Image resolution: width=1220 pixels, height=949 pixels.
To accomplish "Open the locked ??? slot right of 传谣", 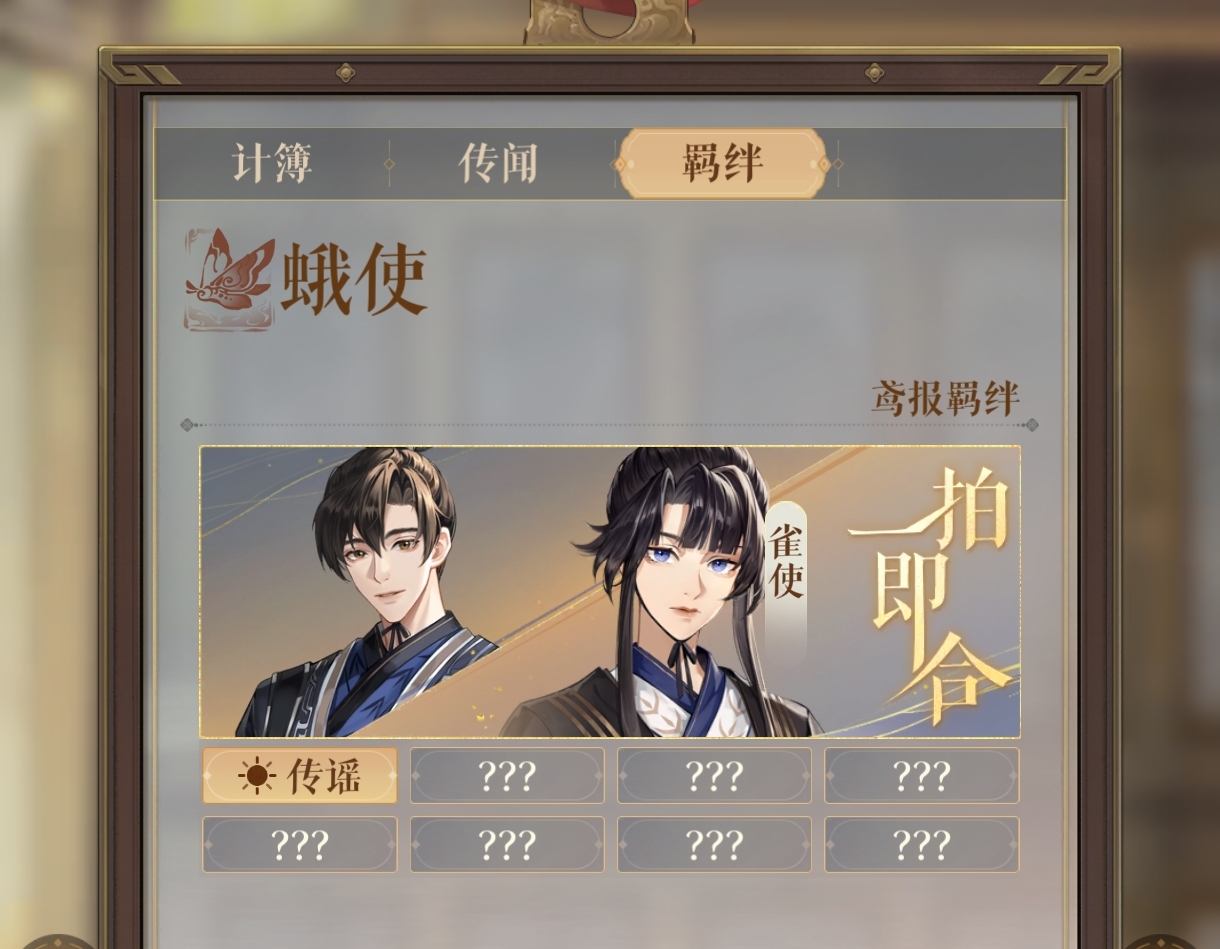I will (507, 776).
